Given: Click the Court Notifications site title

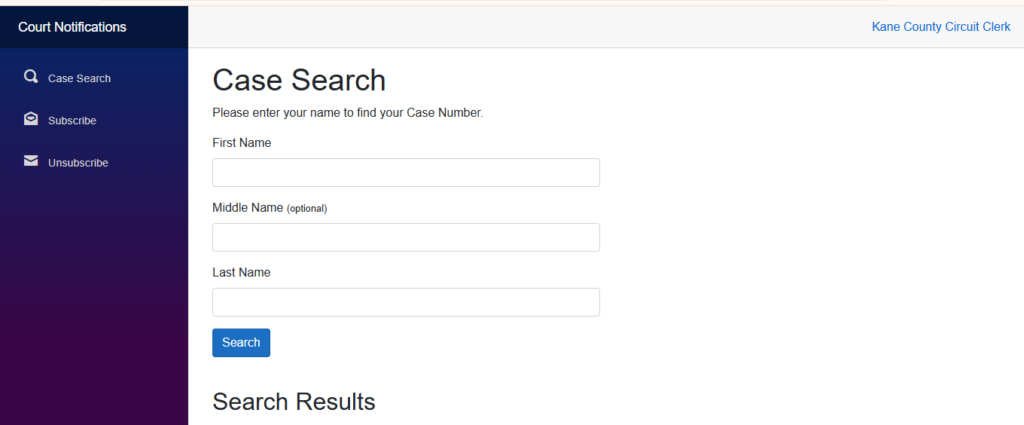Looking at the screenshot, I should pos(72,27).
